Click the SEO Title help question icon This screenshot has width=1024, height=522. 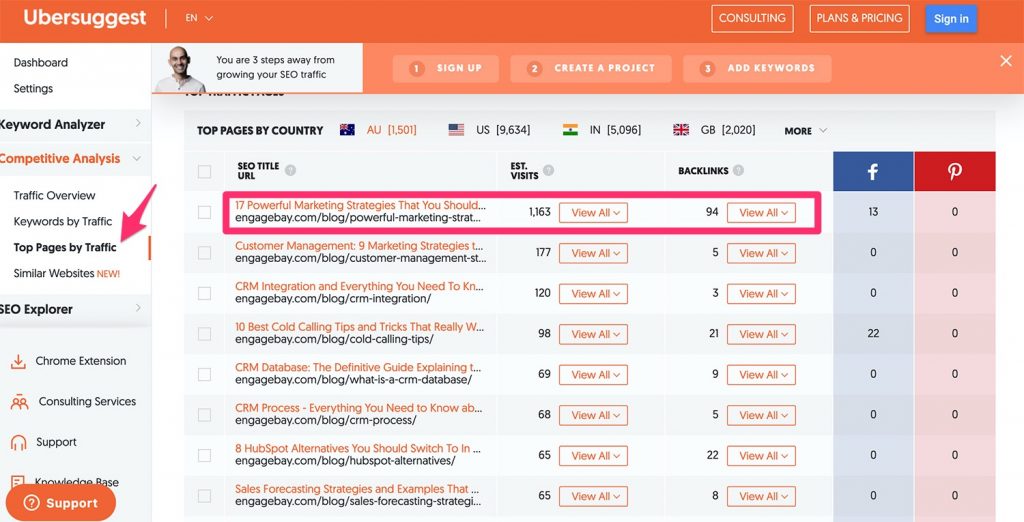coord(290,171)
